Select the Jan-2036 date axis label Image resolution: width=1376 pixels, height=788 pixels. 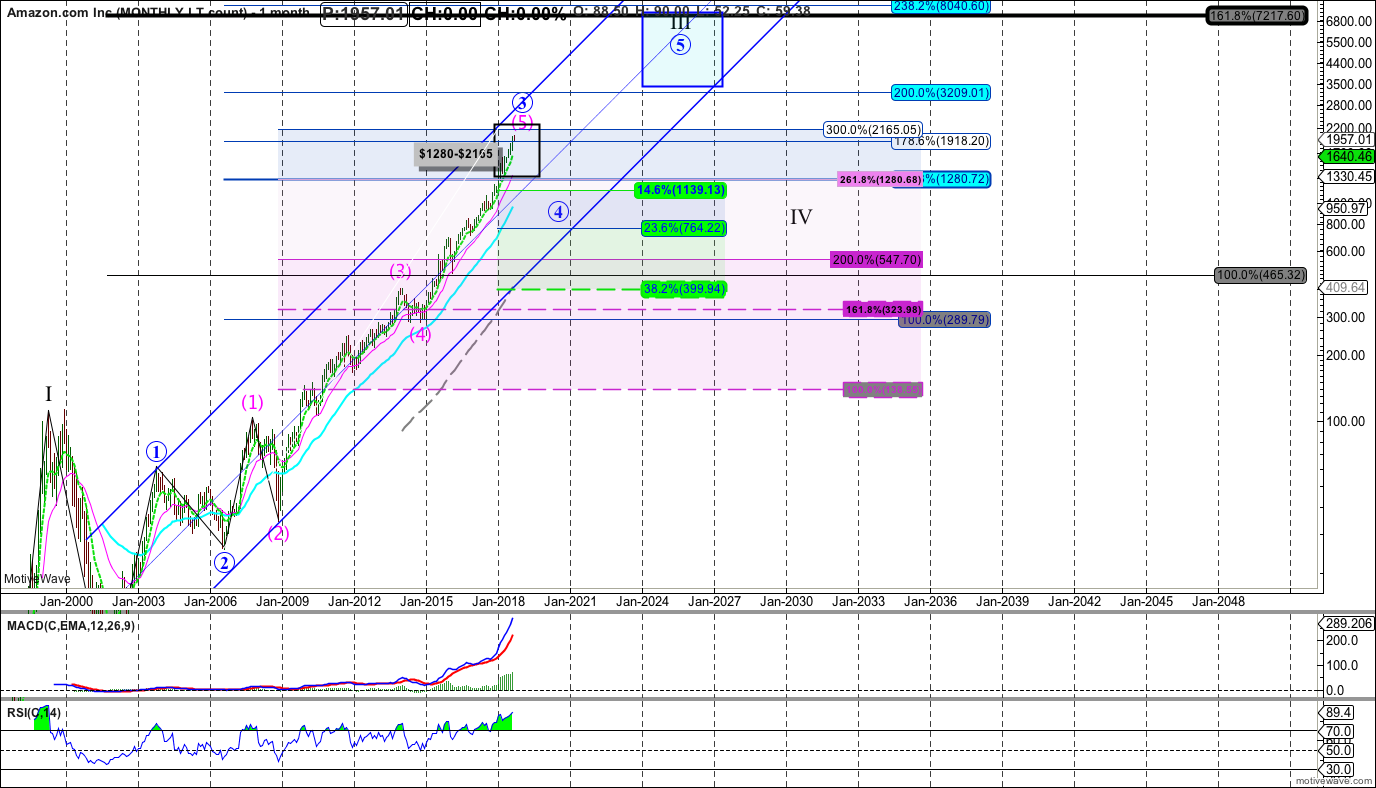click(930, 601)
